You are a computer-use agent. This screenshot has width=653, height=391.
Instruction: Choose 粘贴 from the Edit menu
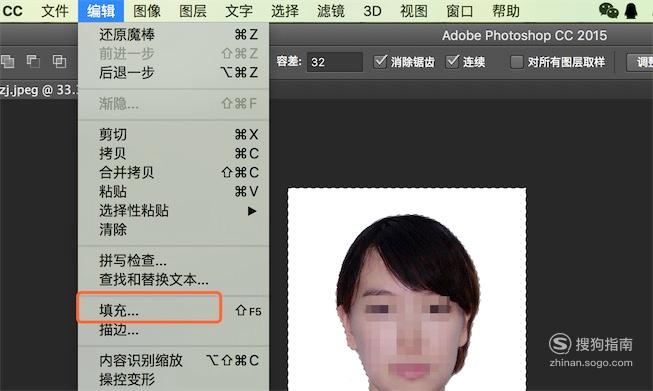pyautogui.click(x=173, y=192)
